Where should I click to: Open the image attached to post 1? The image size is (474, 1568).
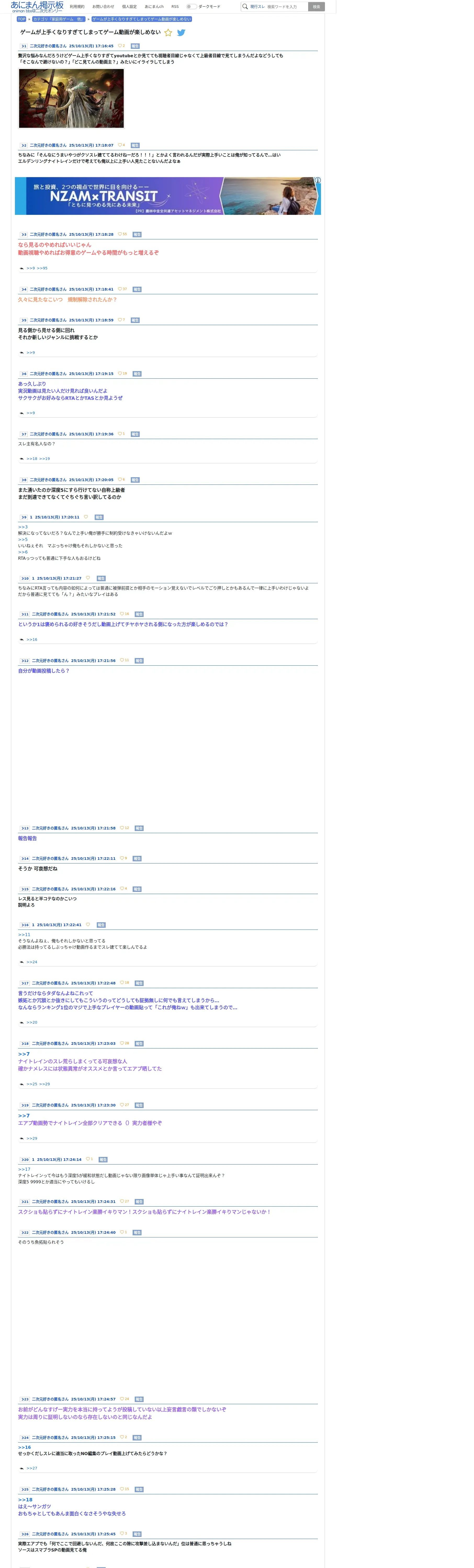pos(71,98)
